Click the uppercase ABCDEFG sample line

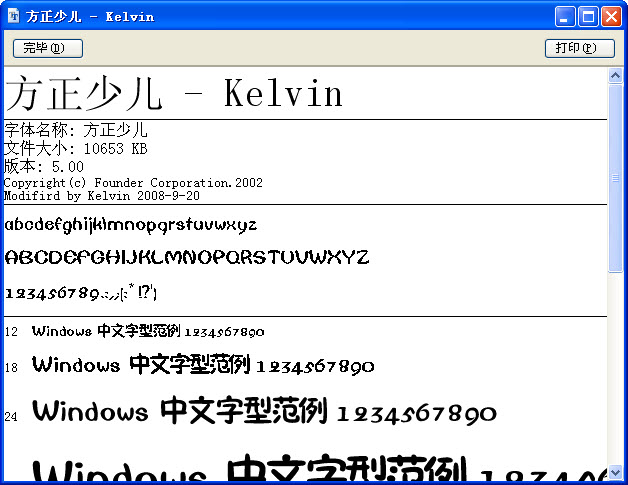pos(187,257)
